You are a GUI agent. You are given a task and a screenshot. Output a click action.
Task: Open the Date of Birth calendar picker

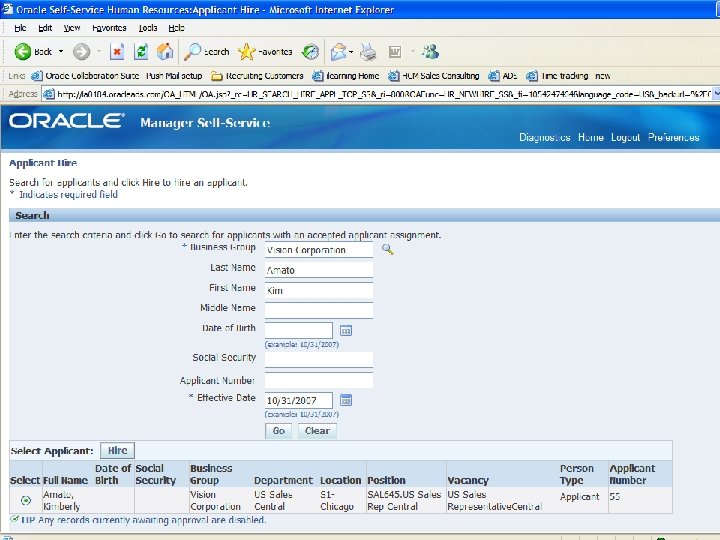[x=346, y=331]
